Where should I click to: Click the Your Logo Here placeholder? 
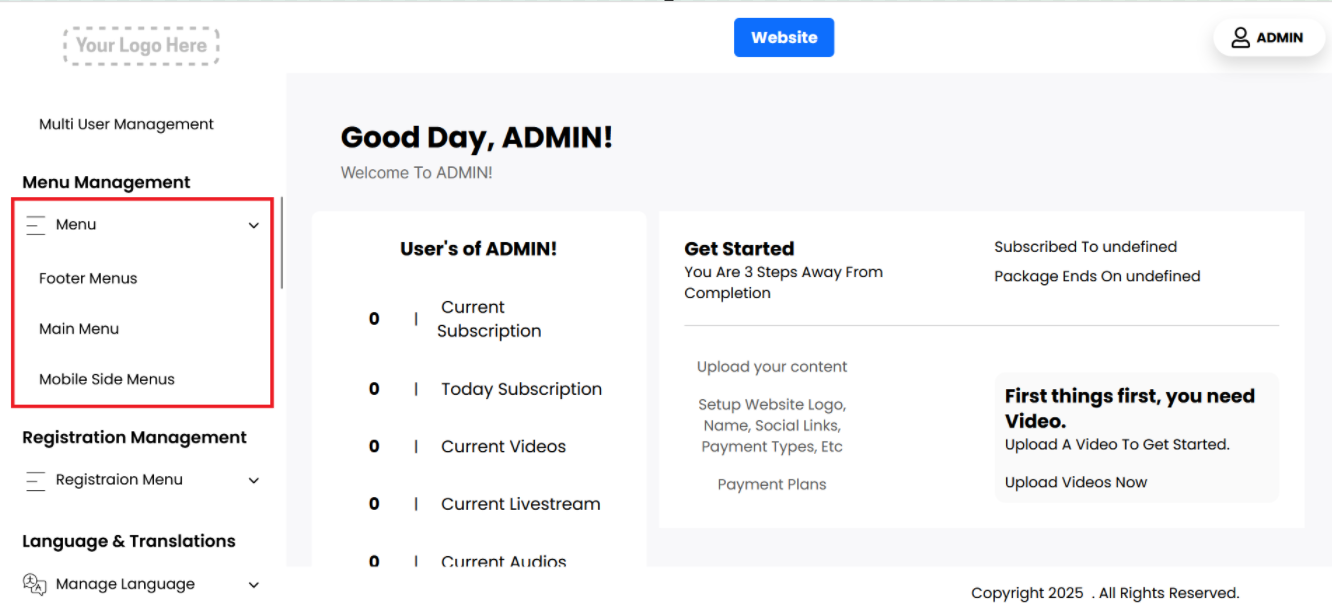coord(141,46)
